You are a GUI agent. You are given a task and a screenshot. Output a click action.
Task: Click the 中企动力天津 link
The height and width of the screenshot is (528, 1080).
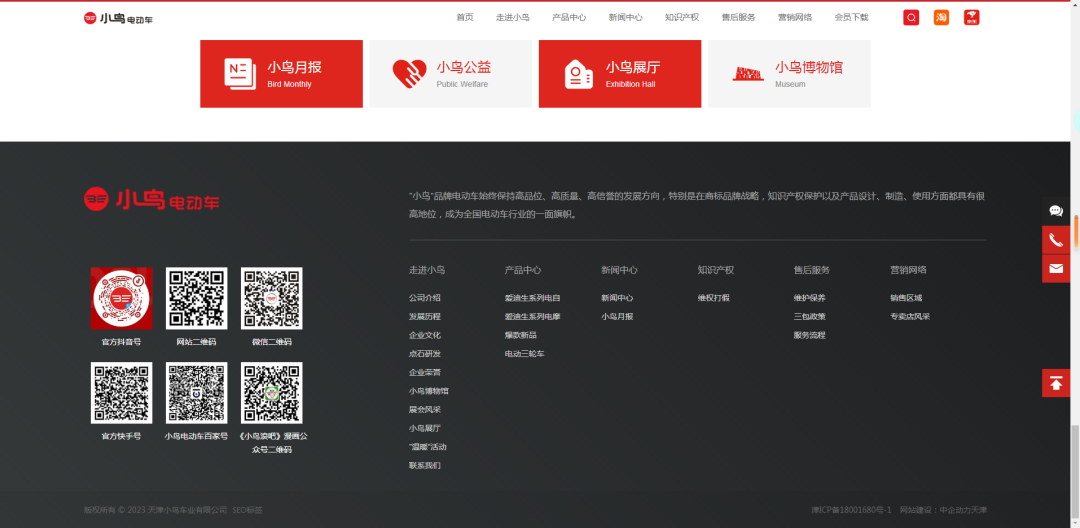click(x=963, y=510)
